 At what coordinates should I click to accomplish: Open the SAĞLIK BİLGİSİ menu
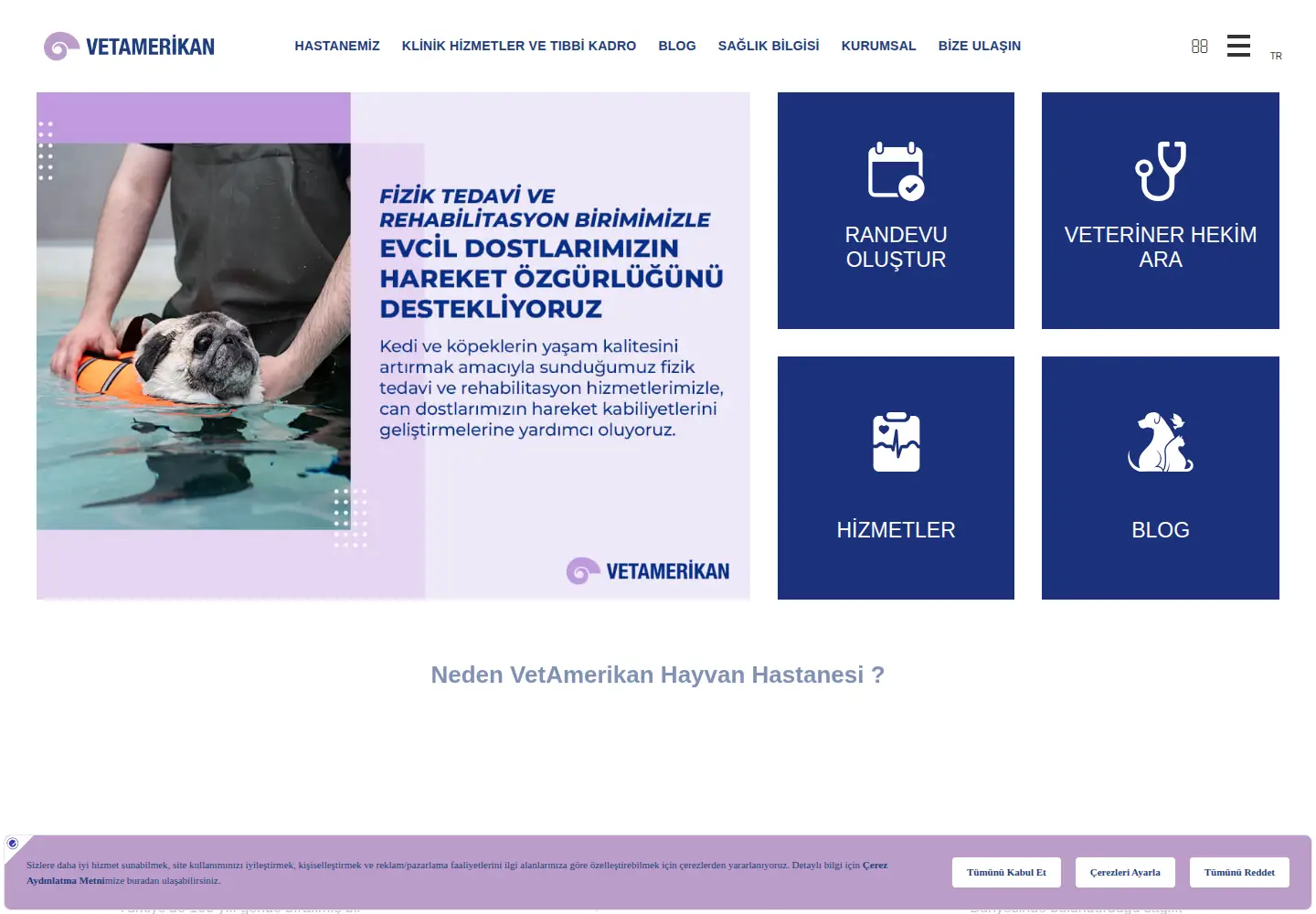pyautogui.click(x=769, y=46)
